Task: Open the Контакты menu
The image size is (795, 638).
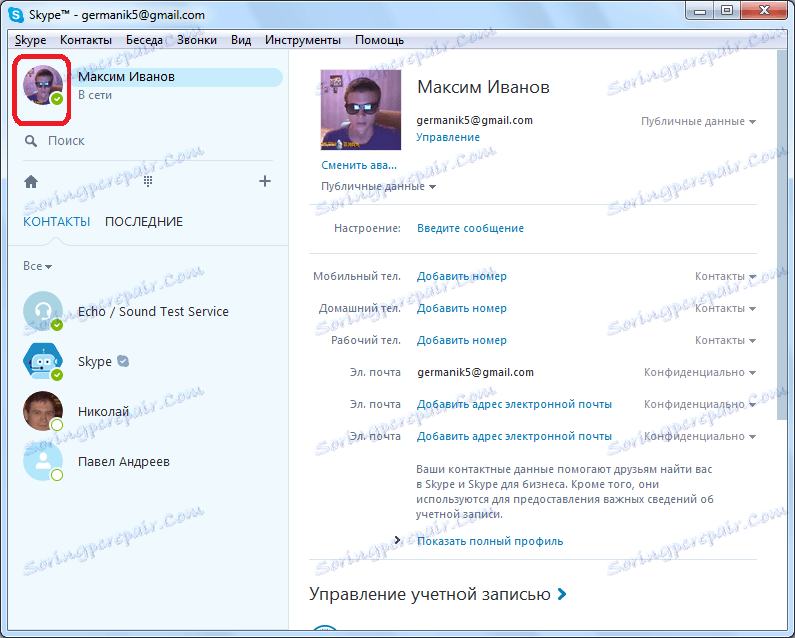Action: pyautogui.click(x=86, y=40)
